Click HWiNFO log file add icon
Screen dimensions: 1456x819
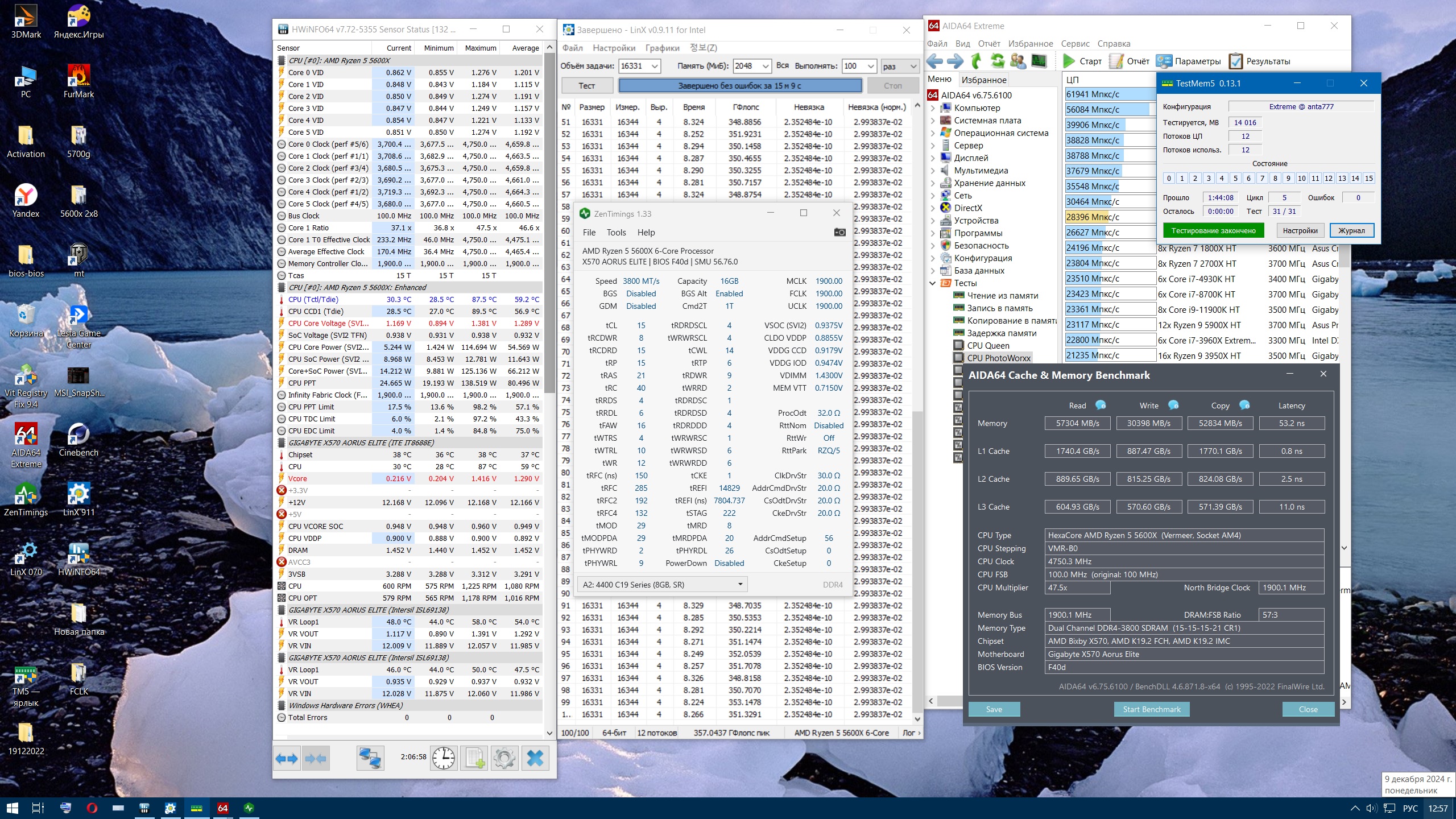[x=474, y=758]
